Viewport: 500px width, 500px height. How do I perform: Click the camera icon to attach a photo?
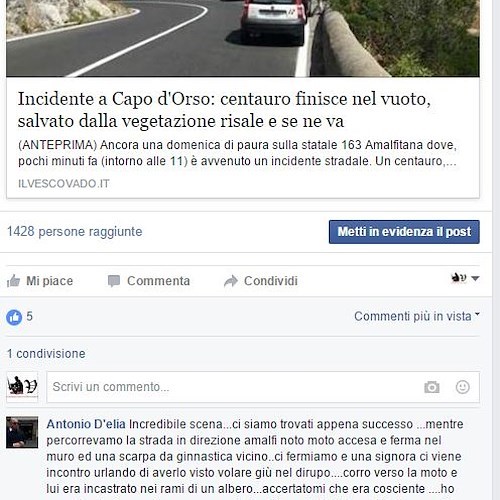point(432,387)
